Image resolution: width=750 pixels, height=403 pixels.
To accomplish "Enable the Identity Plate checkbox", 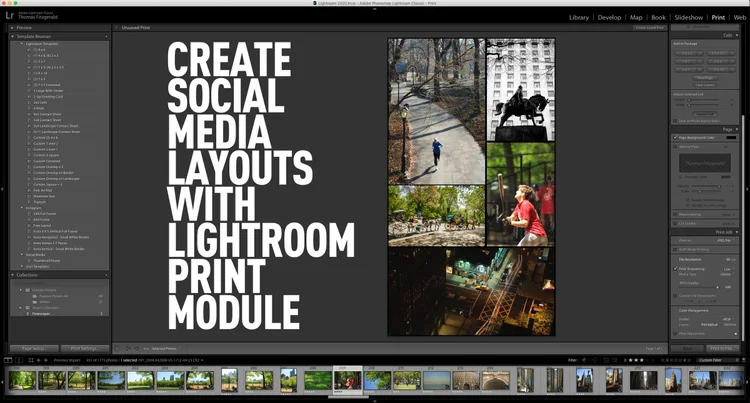I will click(x=675, y=147).
